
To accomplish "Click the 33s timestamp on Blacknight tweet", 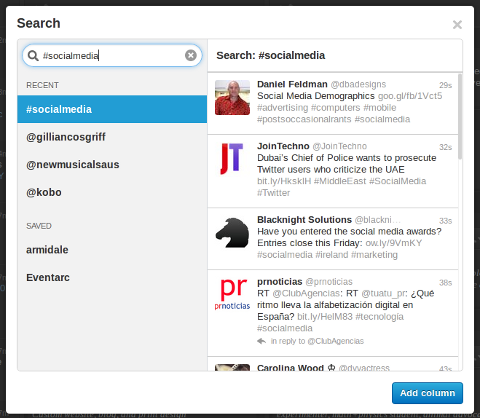I will coord(445,221).
